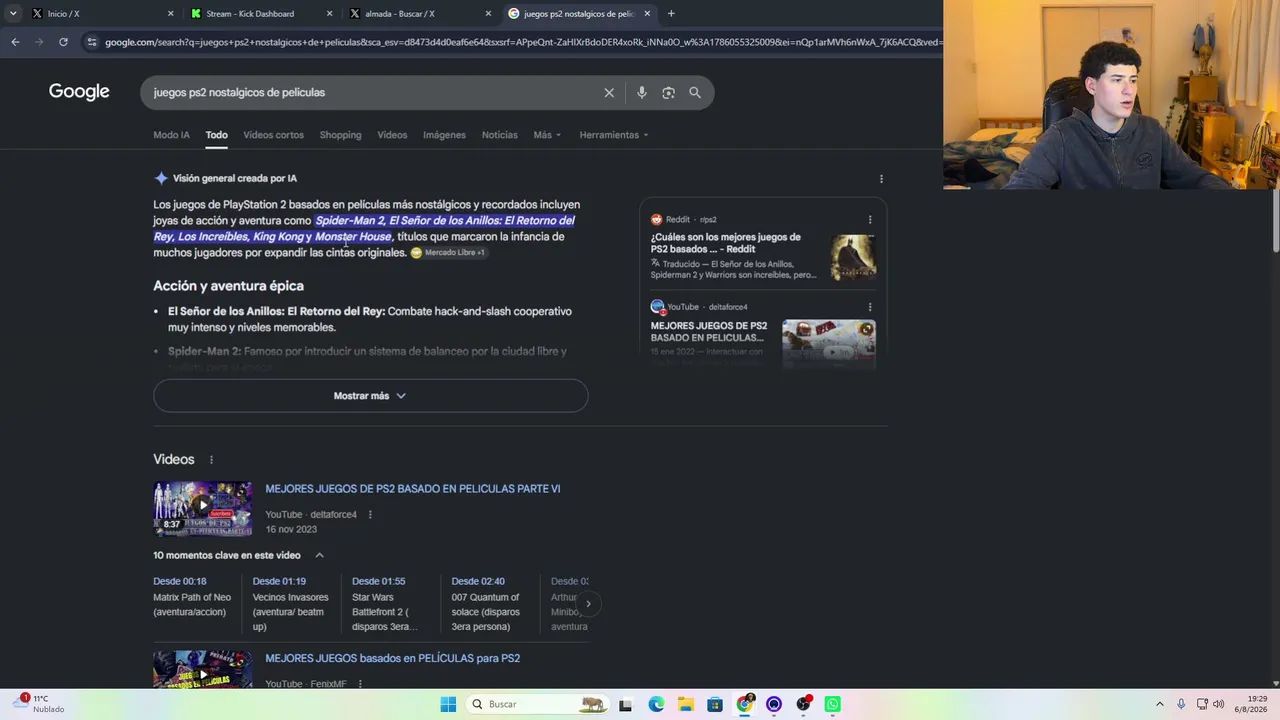Switch to the almada - Buscar / X tab

point(418,14)
